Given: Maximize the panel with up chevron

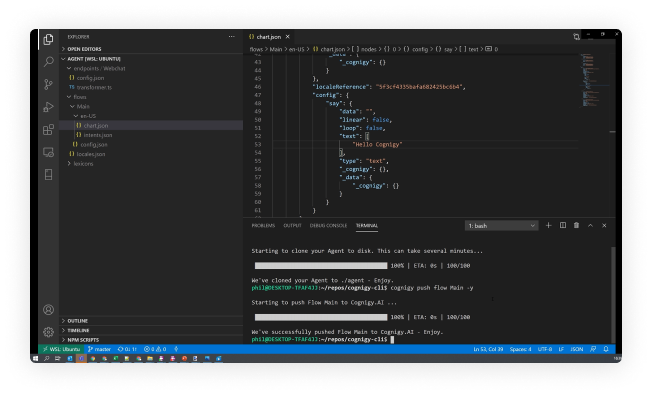Looking at the screenshot, I should pos(590,225).
